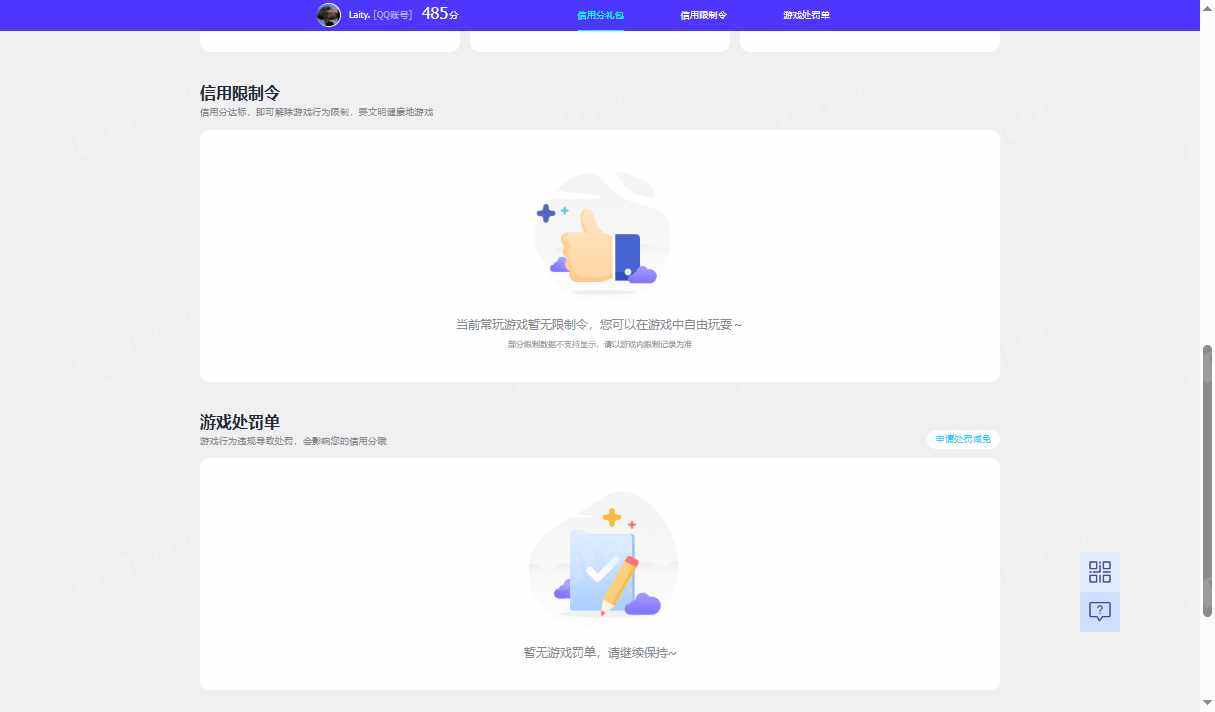The width and height of the screenshot is (1215, 712).
Task: Switch to the 游戏处罚单 tab
Action: [x=806, y=15]
